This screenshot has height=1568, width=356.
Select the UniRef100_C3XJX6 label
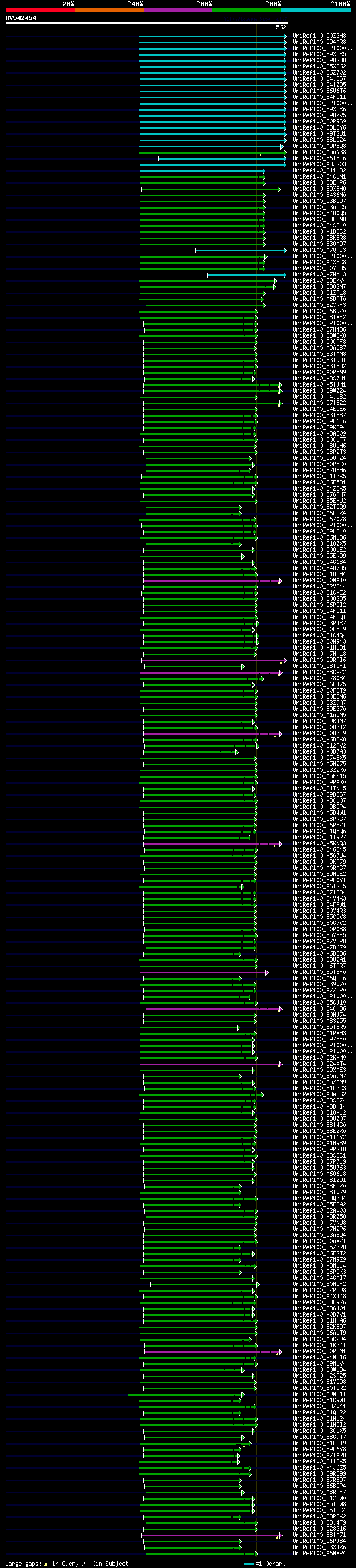[319, 1547]
